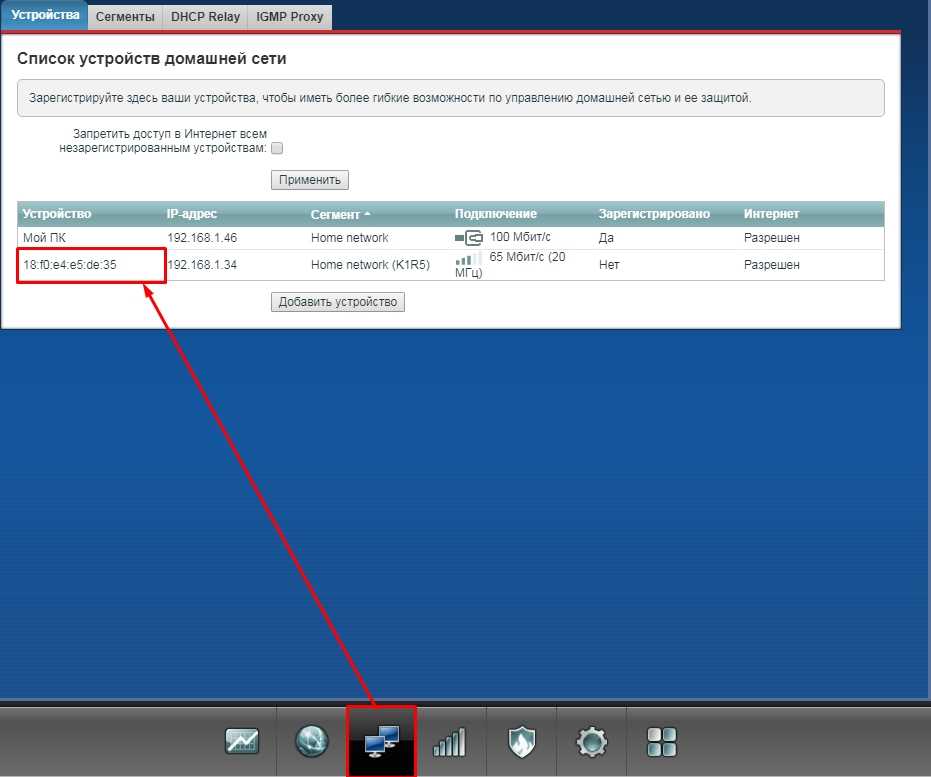The image size is (931, 777).
Task: Open the Applications four-squares icon
Action: (661, 741)
